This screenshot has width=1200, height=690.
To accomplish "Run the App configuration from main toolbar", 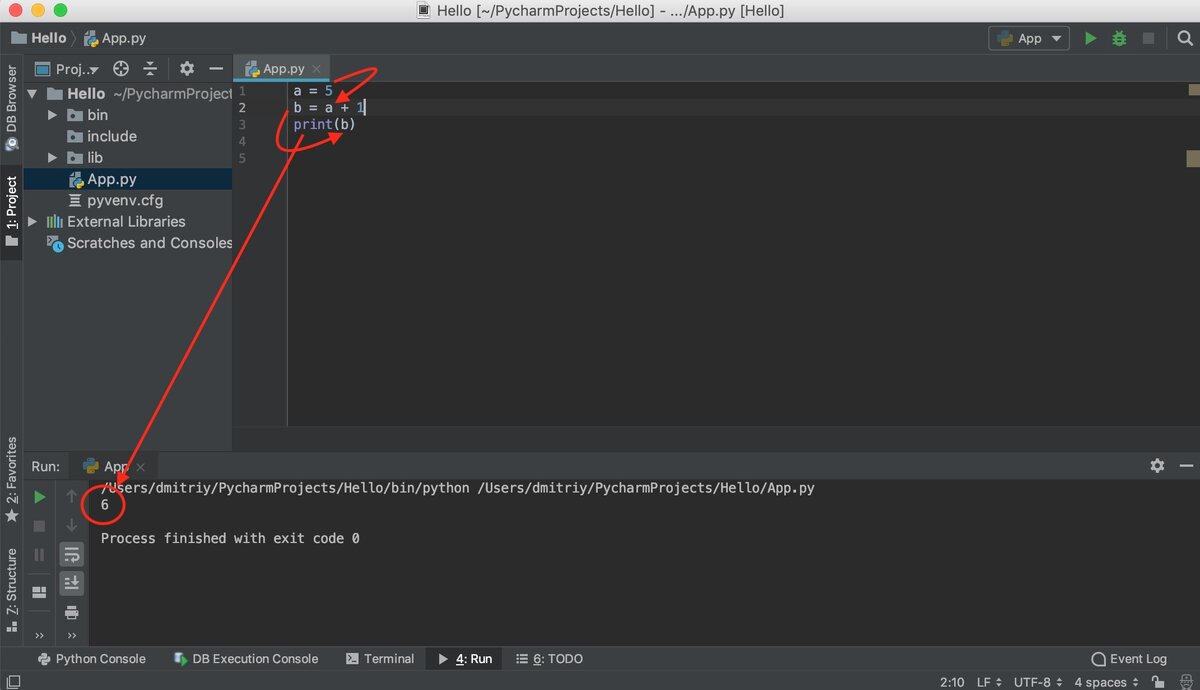I will pyautogui.click(x=1090, y=38).
